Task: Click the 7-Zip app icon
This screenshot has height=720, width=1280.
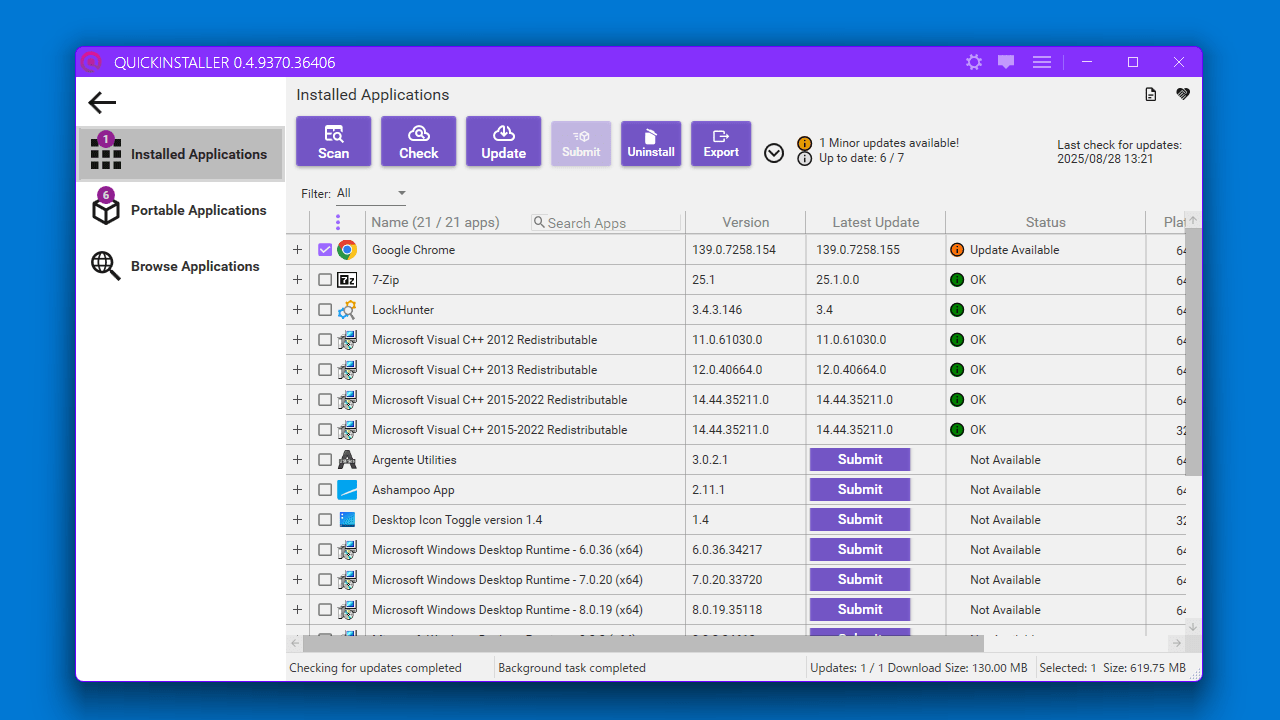Action: [x=347, y=280]
